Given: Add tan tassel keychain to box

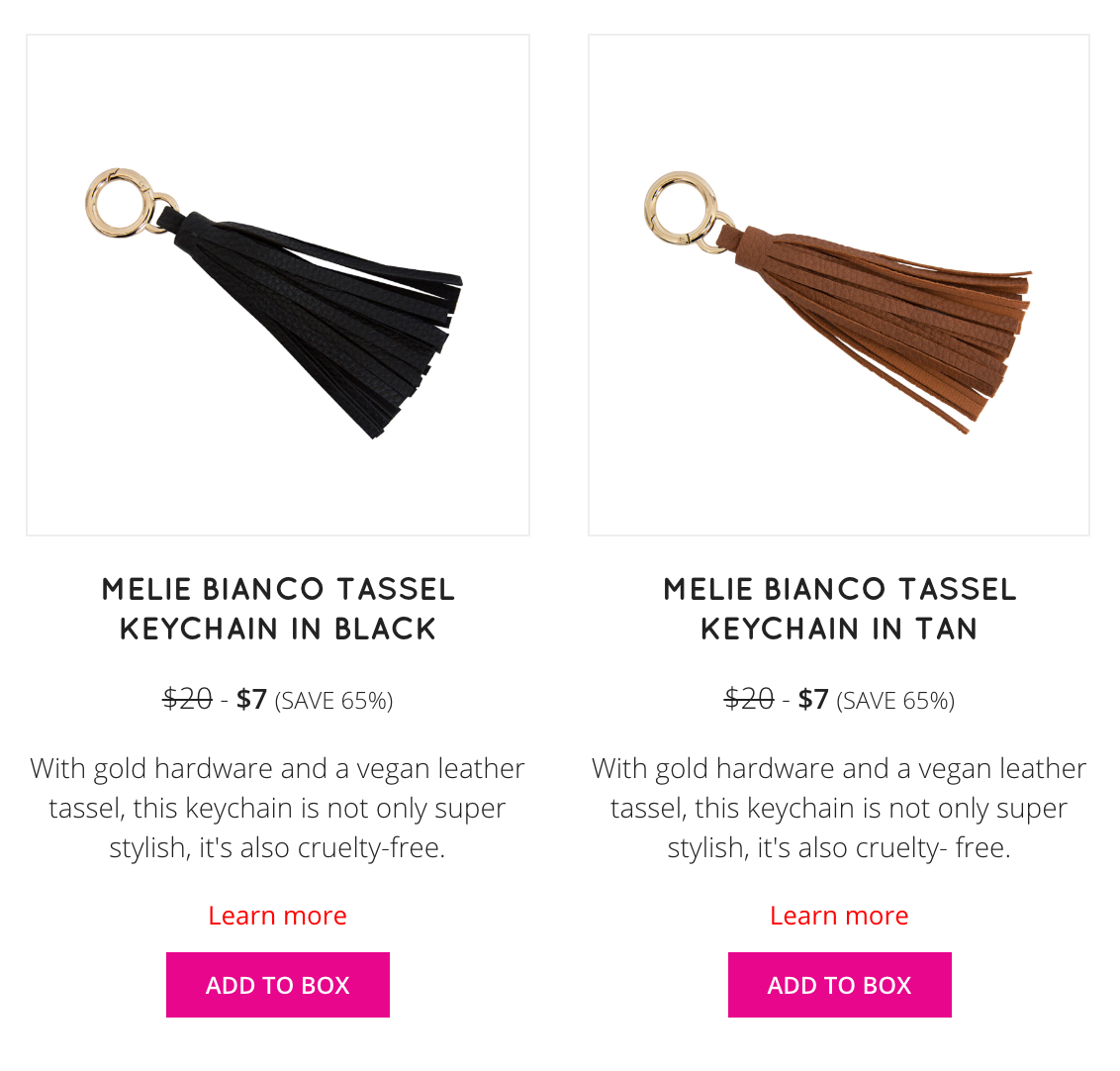Looking at the screenshot, I should pyautogui.click(x=839, y=985).
